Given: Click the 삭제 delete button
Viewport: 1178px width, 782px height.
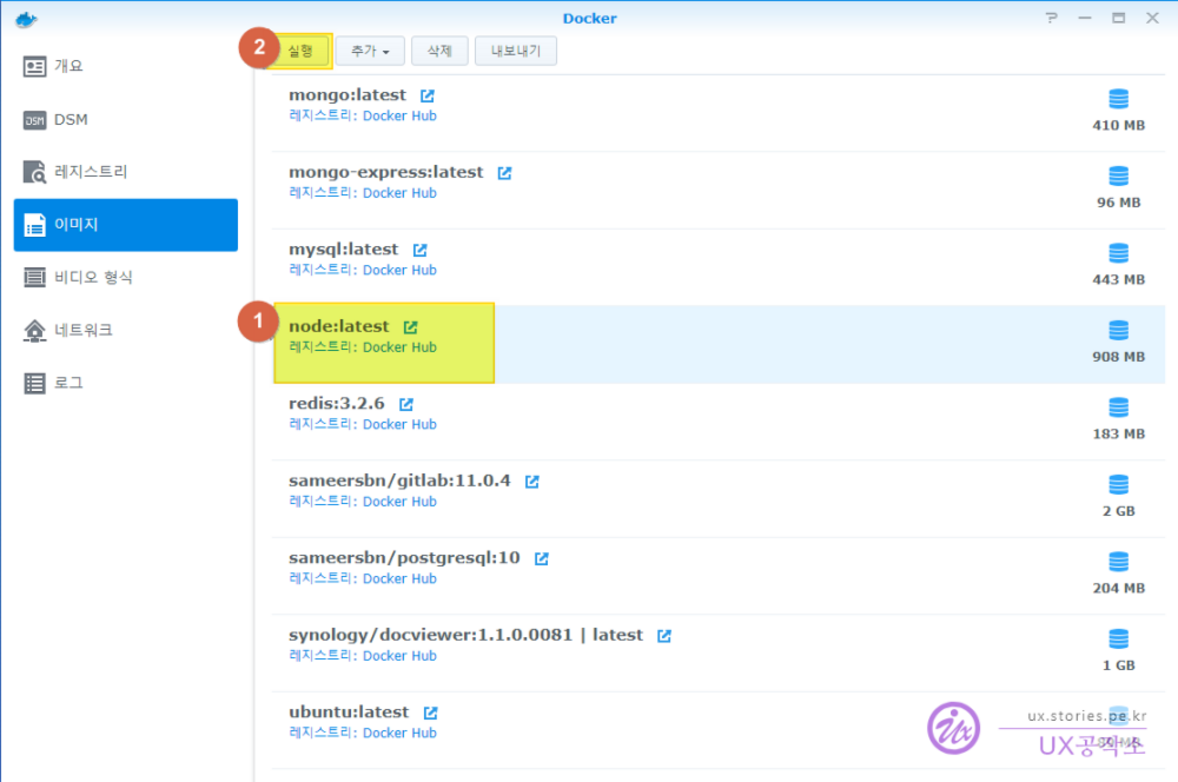Looking at the screenshot, I should 439,51.
